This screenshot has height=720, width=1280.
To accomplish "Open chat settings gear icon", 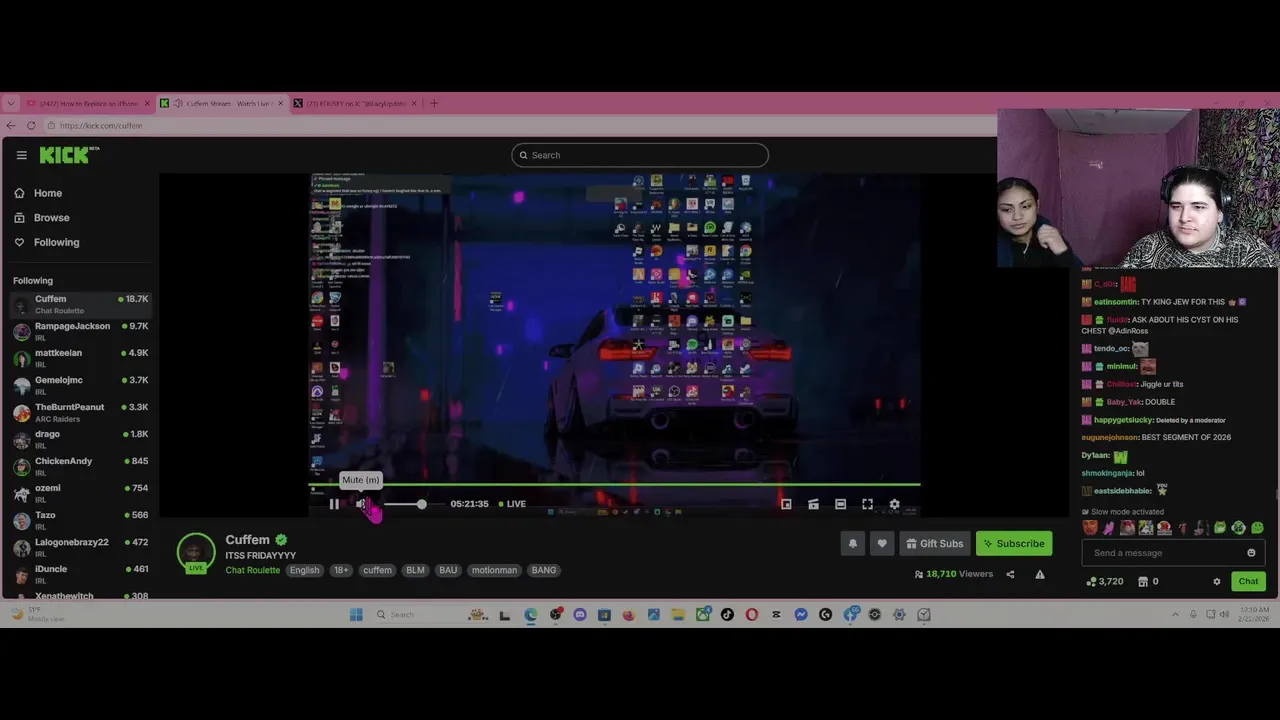I will click(1217, 581).
